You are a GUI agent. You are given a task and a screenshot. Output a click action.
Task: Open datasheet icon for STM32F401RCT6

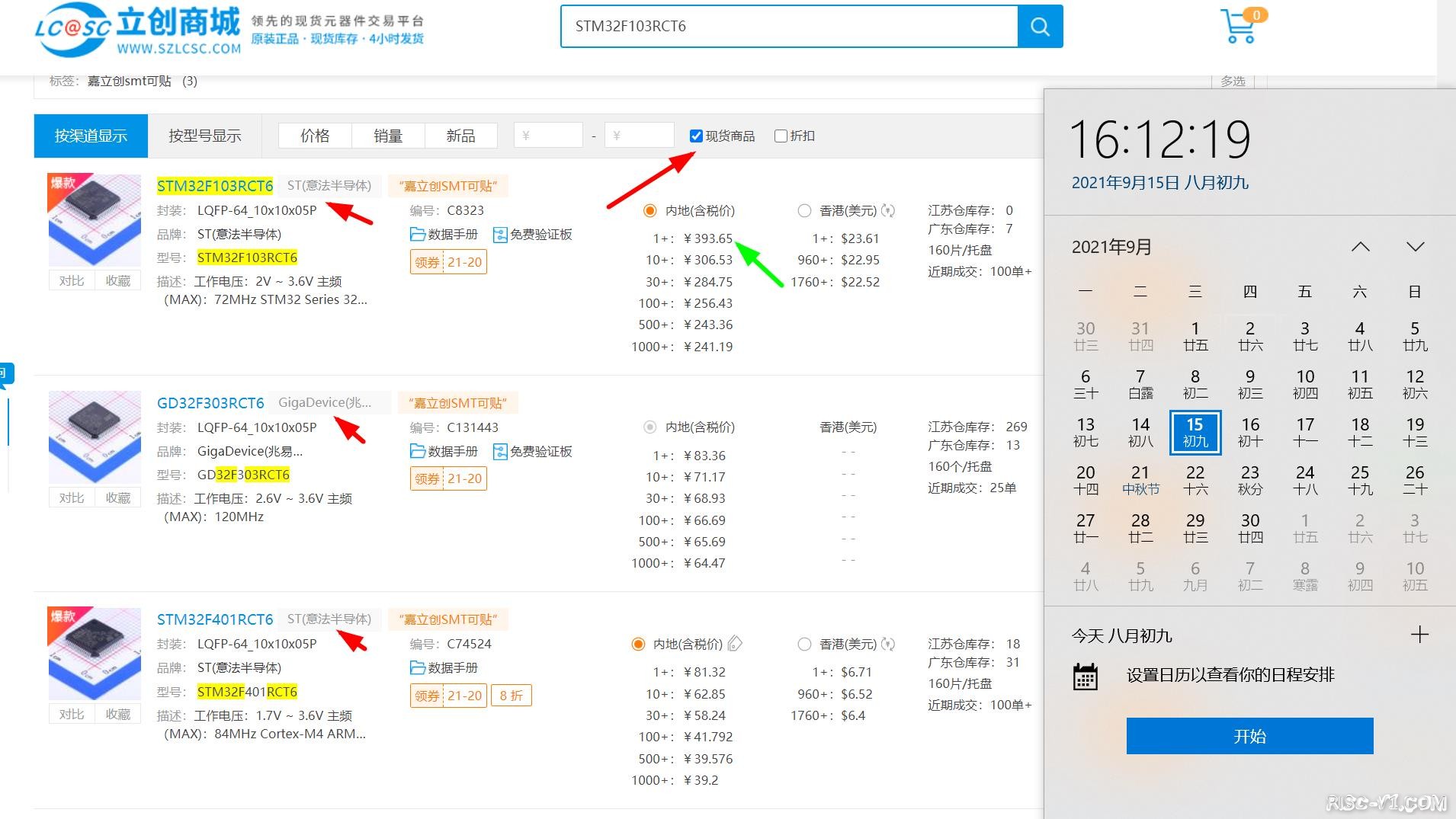coord(418,667)
